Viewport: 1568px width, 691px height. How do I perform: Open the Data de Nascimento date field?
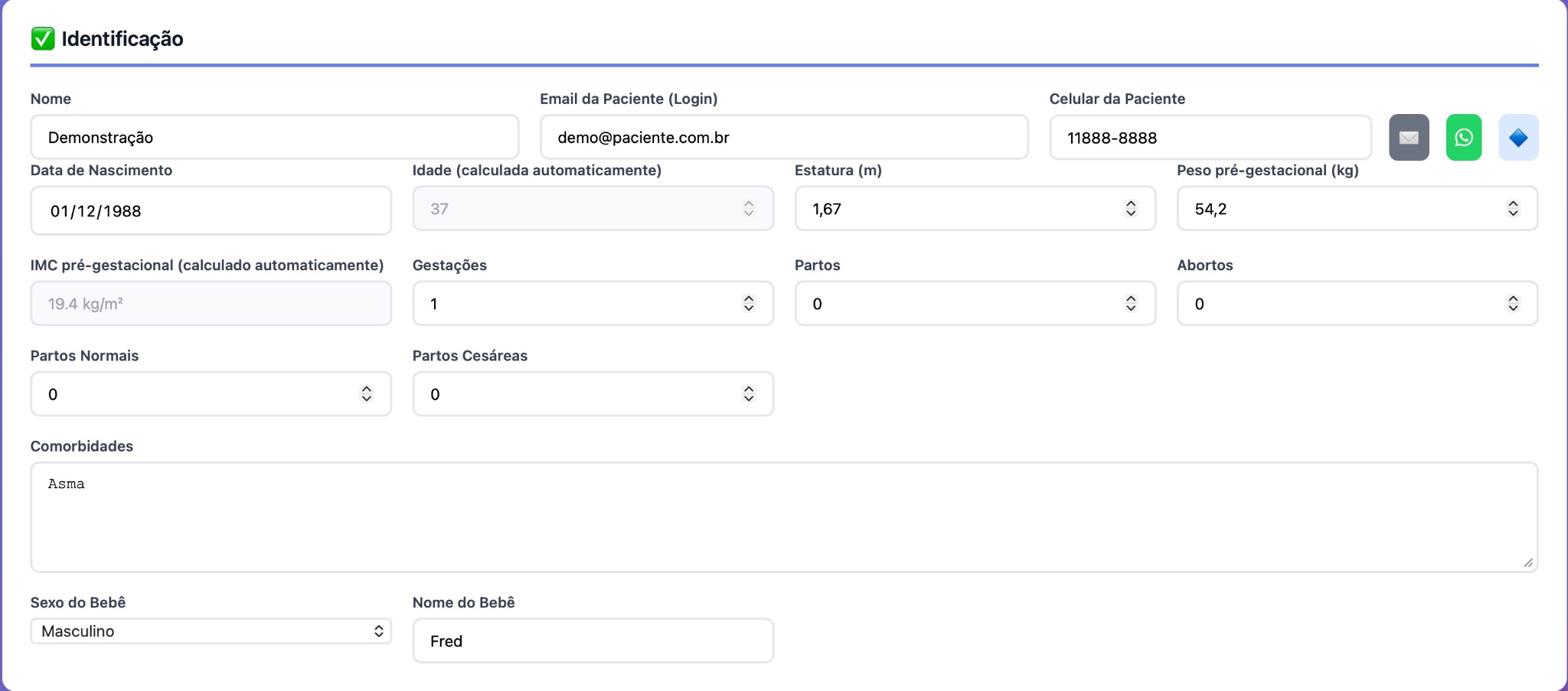tap(211, 210)
